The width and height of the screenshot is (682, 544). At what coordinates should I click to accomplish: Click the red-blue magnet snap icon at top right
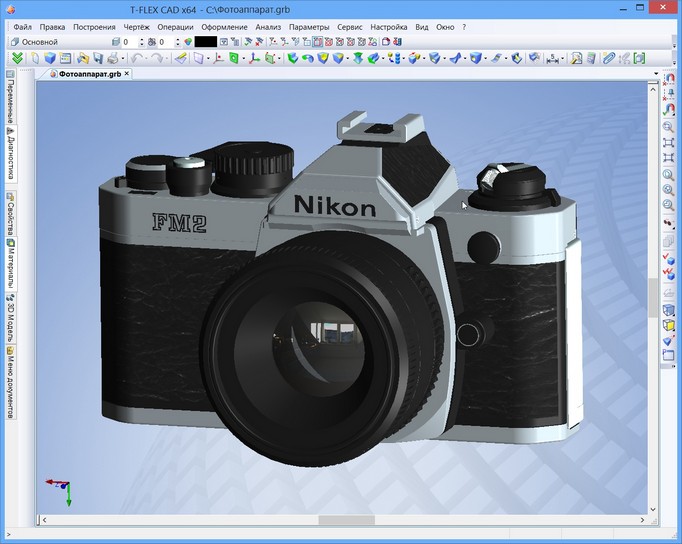tap(669, 78)
